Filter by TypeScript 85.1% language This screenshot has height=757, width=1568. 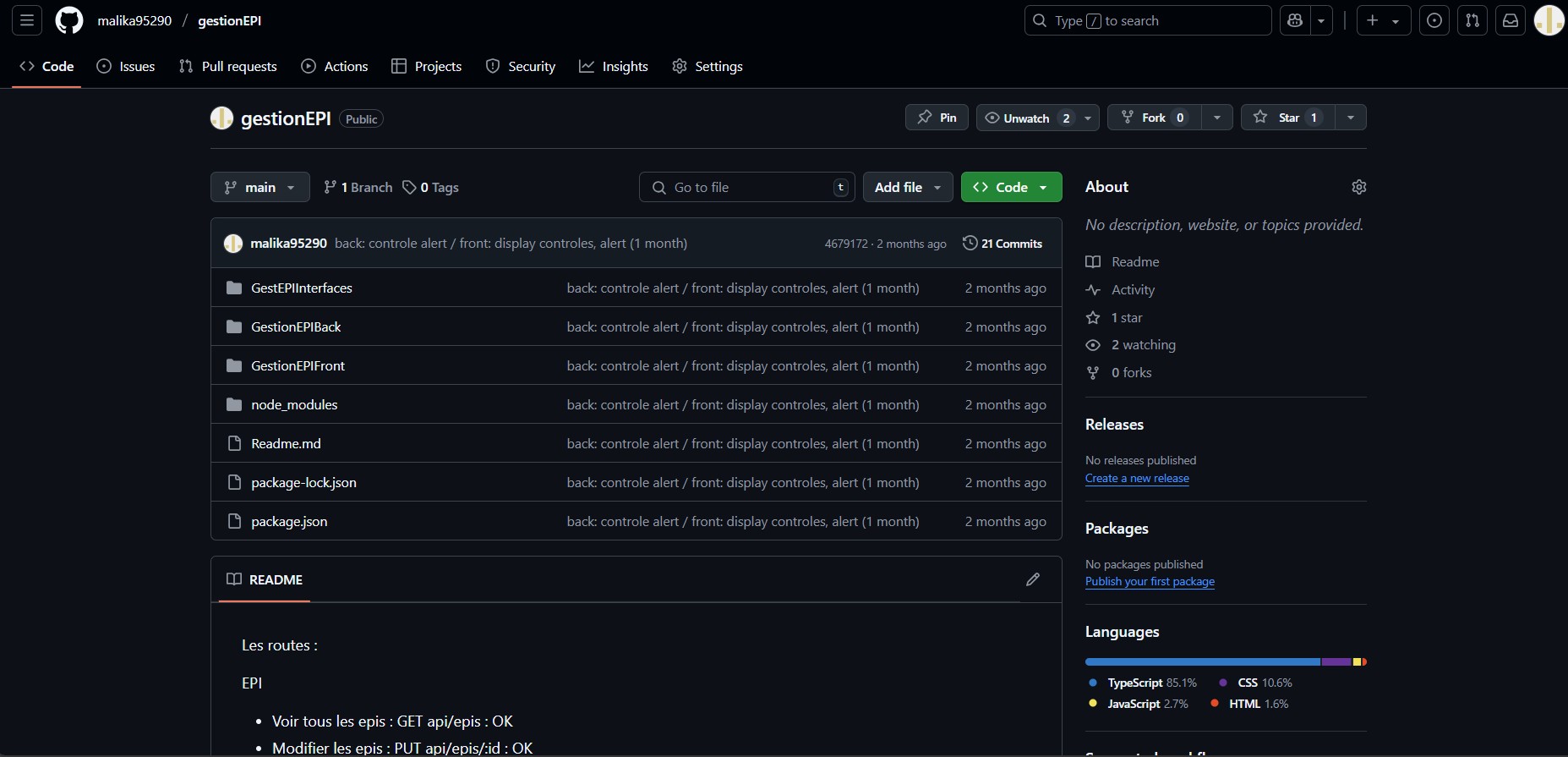click(1143, 683)
